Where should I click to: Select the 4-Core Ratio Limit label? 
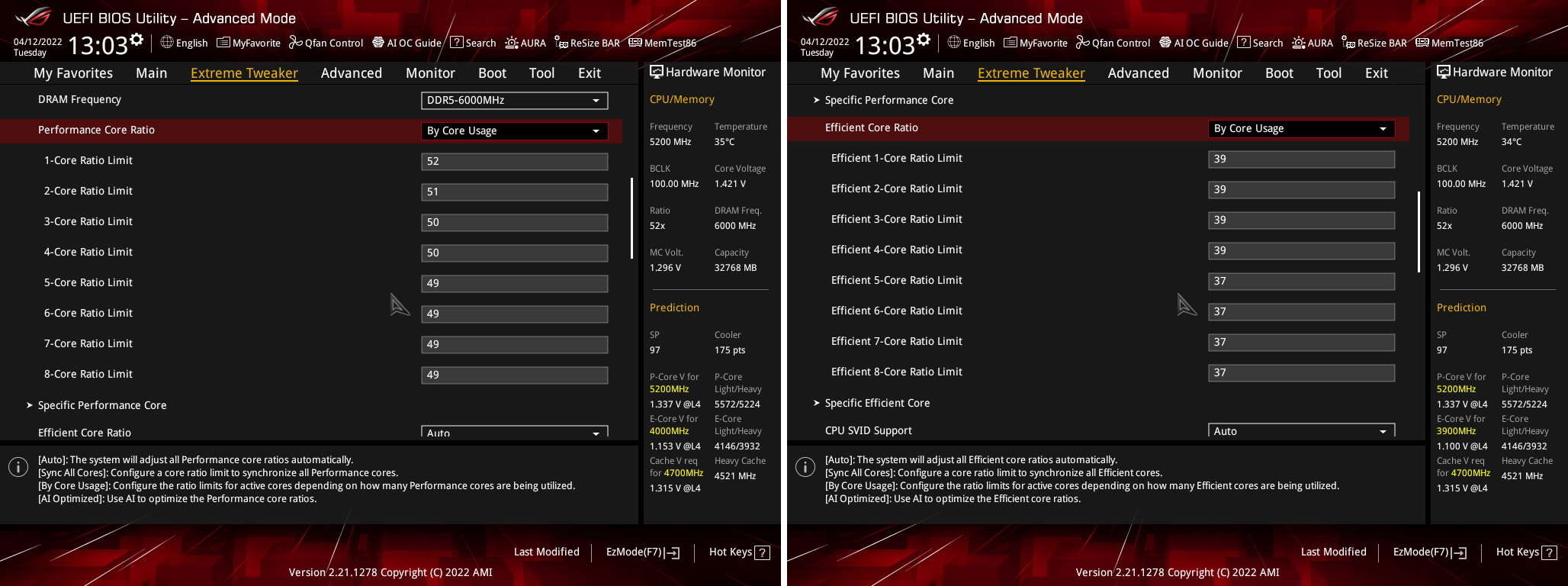click(88, 252)
